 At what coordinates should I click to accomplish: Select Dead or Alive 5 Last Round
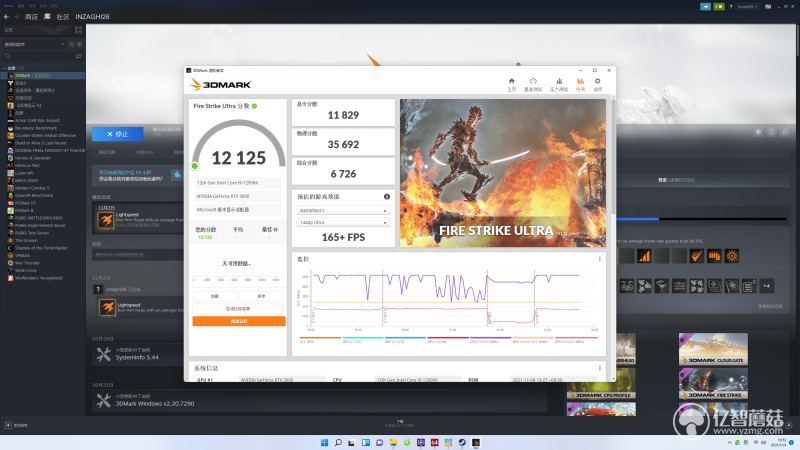click(x=39, y=143)
